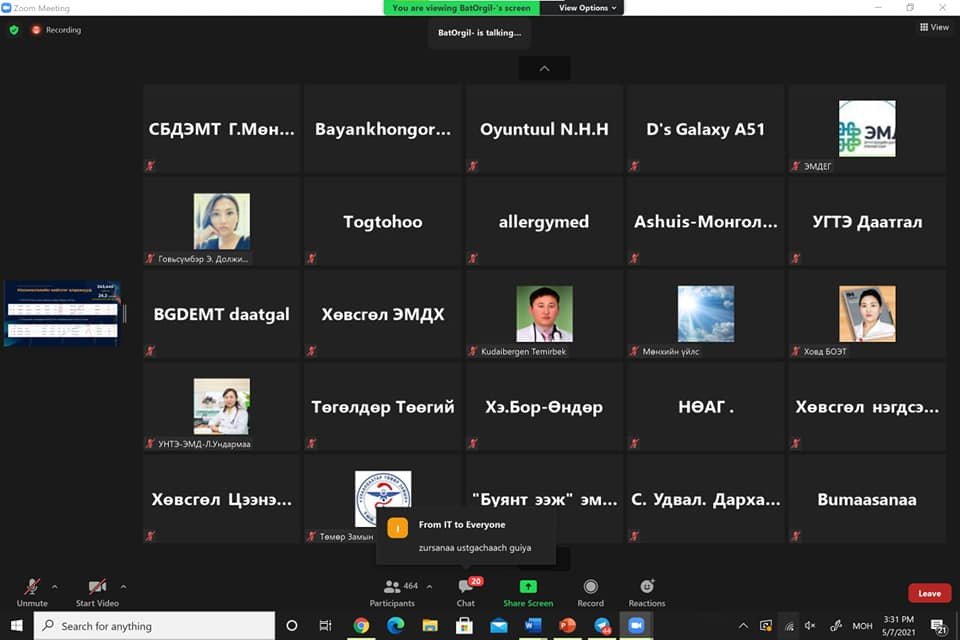Click the Windows search box

[155, 626]
